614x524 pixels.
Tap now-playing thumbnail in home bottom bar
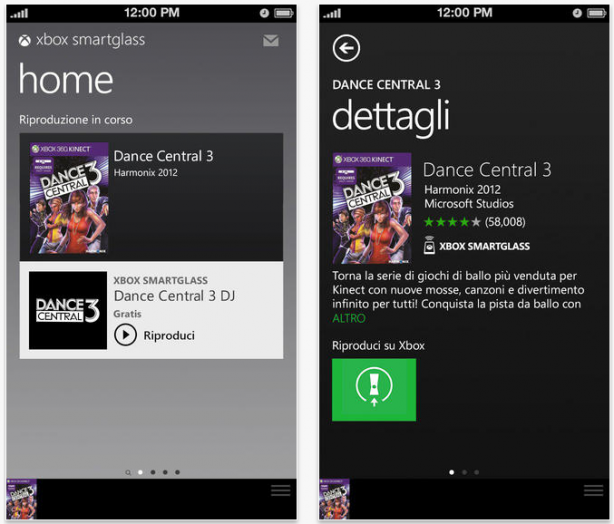click(22, 499)
